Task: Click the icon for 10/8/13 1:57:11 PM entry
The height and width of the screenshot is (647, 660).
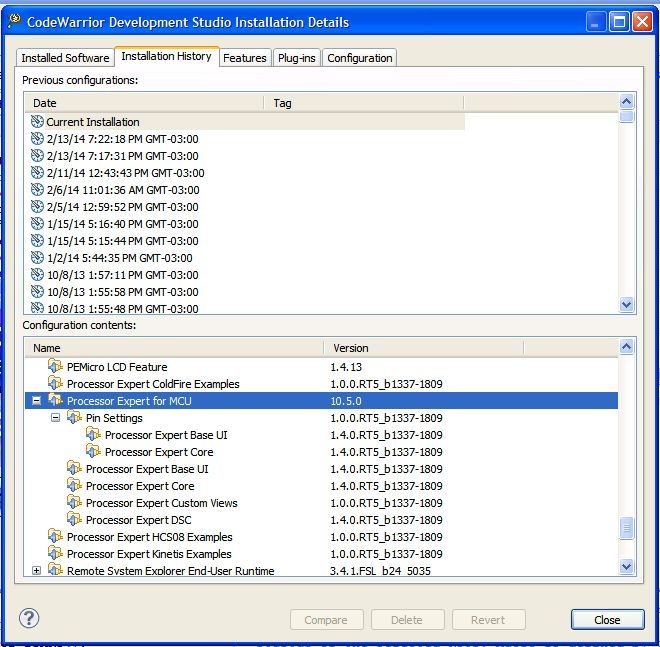Action: point(37,274)
